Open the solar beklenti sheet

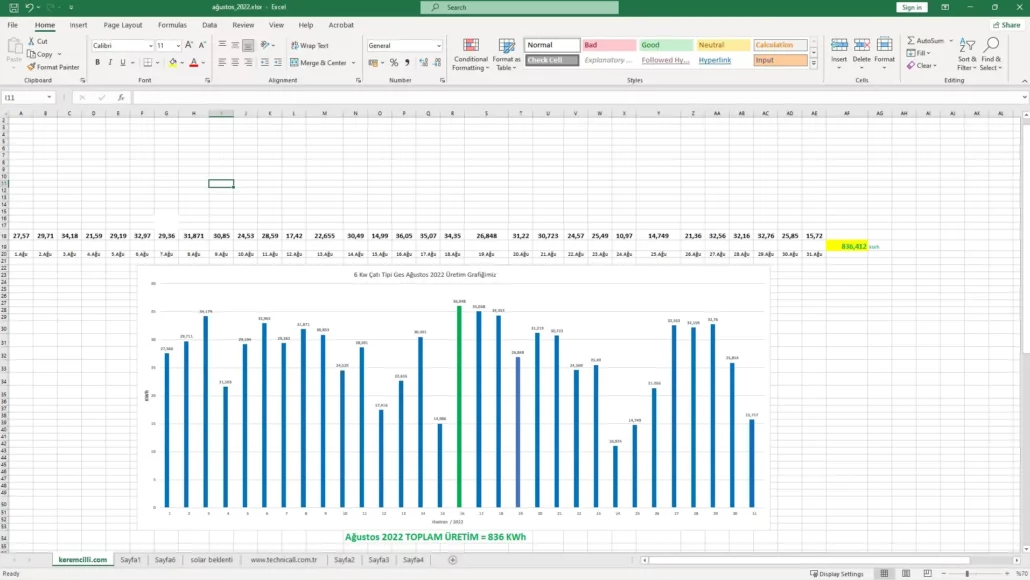pyautogui.click(x=212, y=560)
